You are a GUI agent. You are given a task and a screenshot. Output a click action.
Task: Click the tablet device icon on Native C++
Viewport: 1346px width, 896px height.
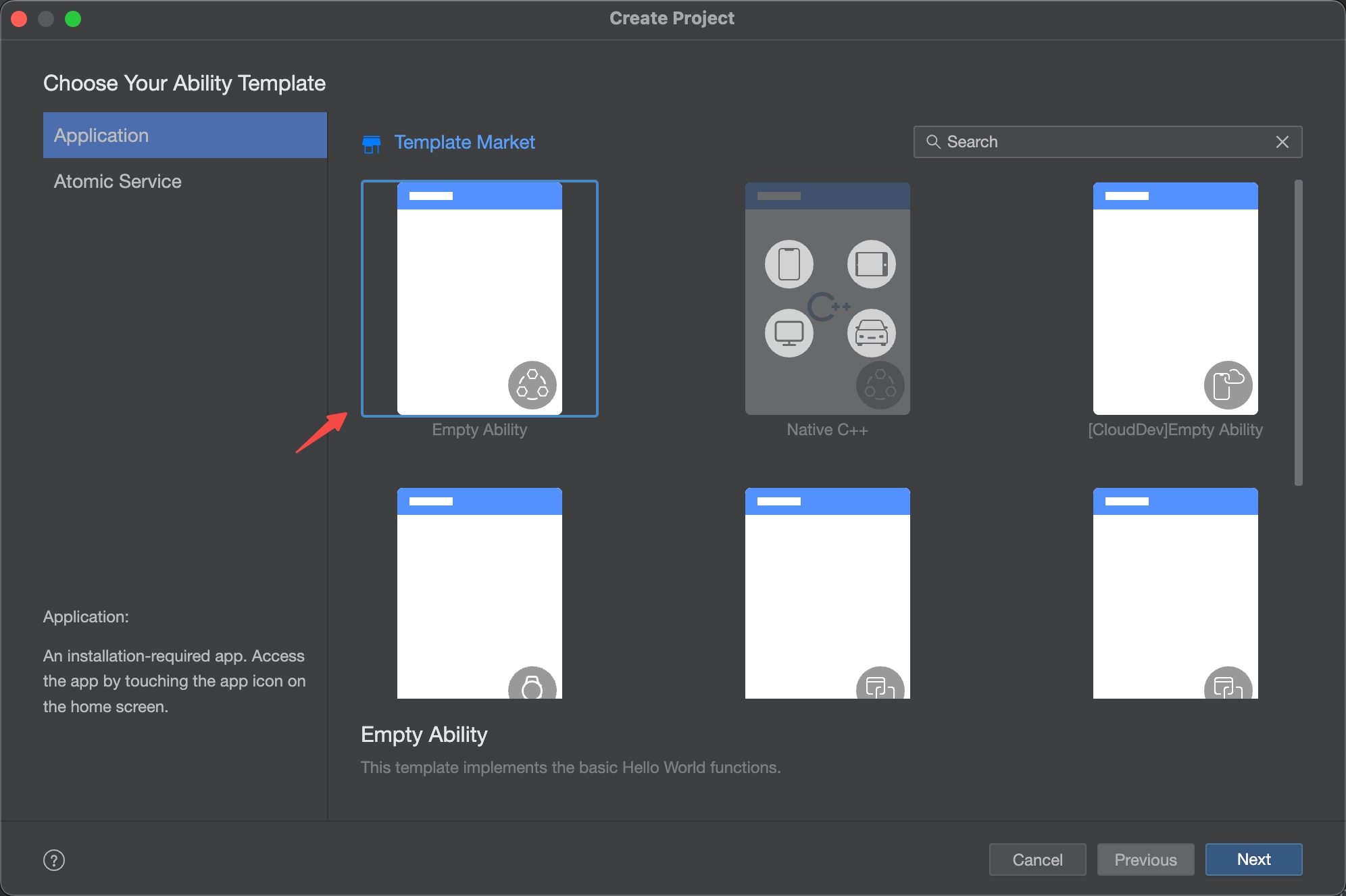[x=871, y=264]
